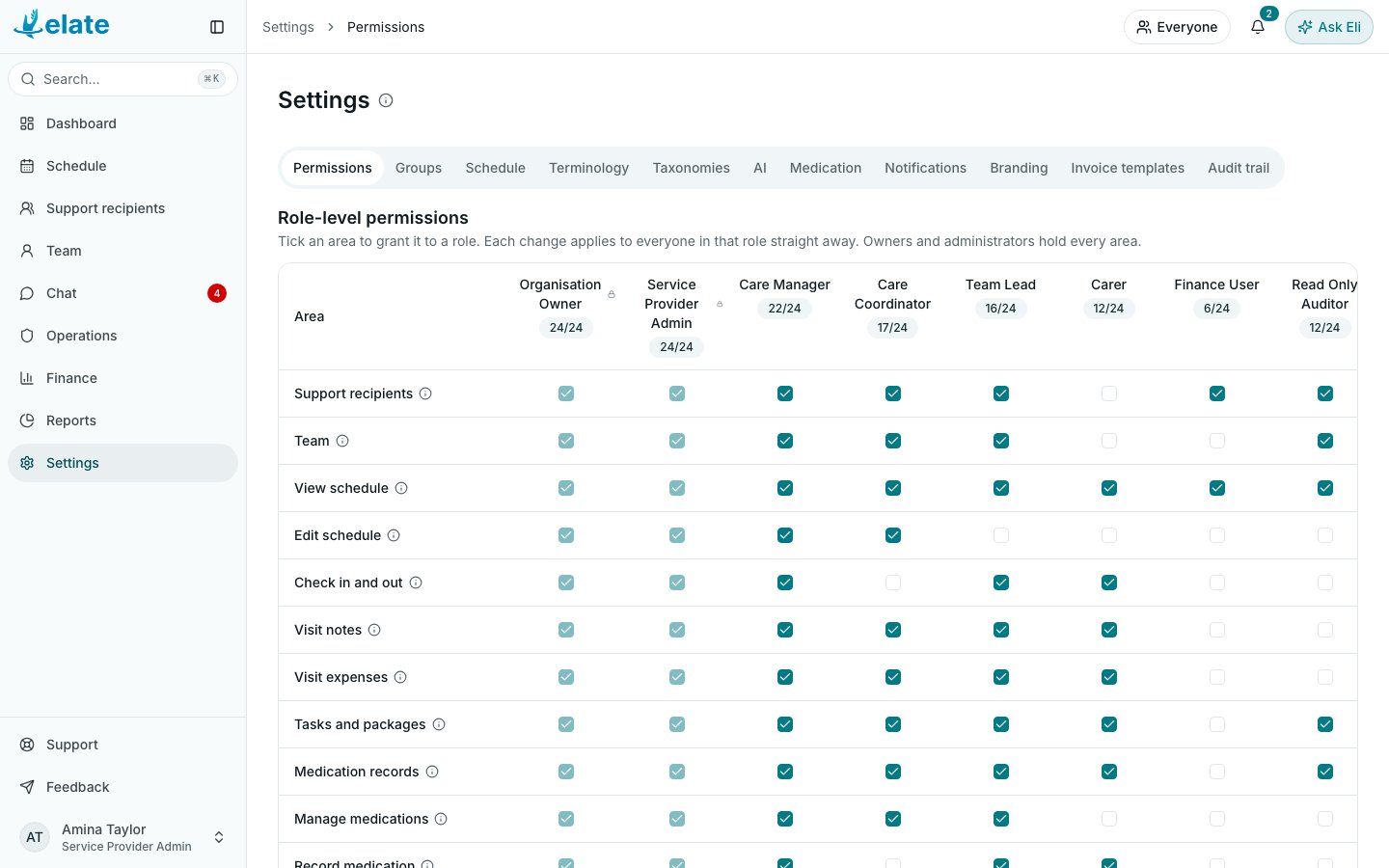Enable Team access for Finance User

tap(1217, 441)
